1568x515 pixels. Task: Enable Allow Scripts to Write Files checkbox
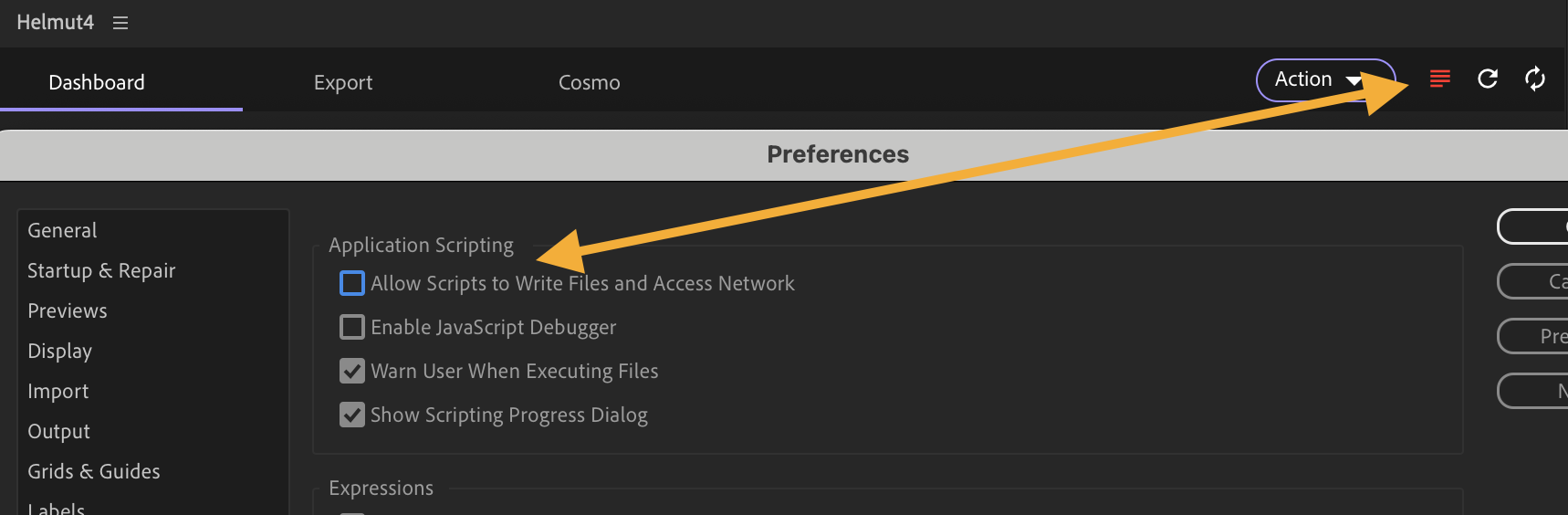pyautogui.click(x=352, y=283)
